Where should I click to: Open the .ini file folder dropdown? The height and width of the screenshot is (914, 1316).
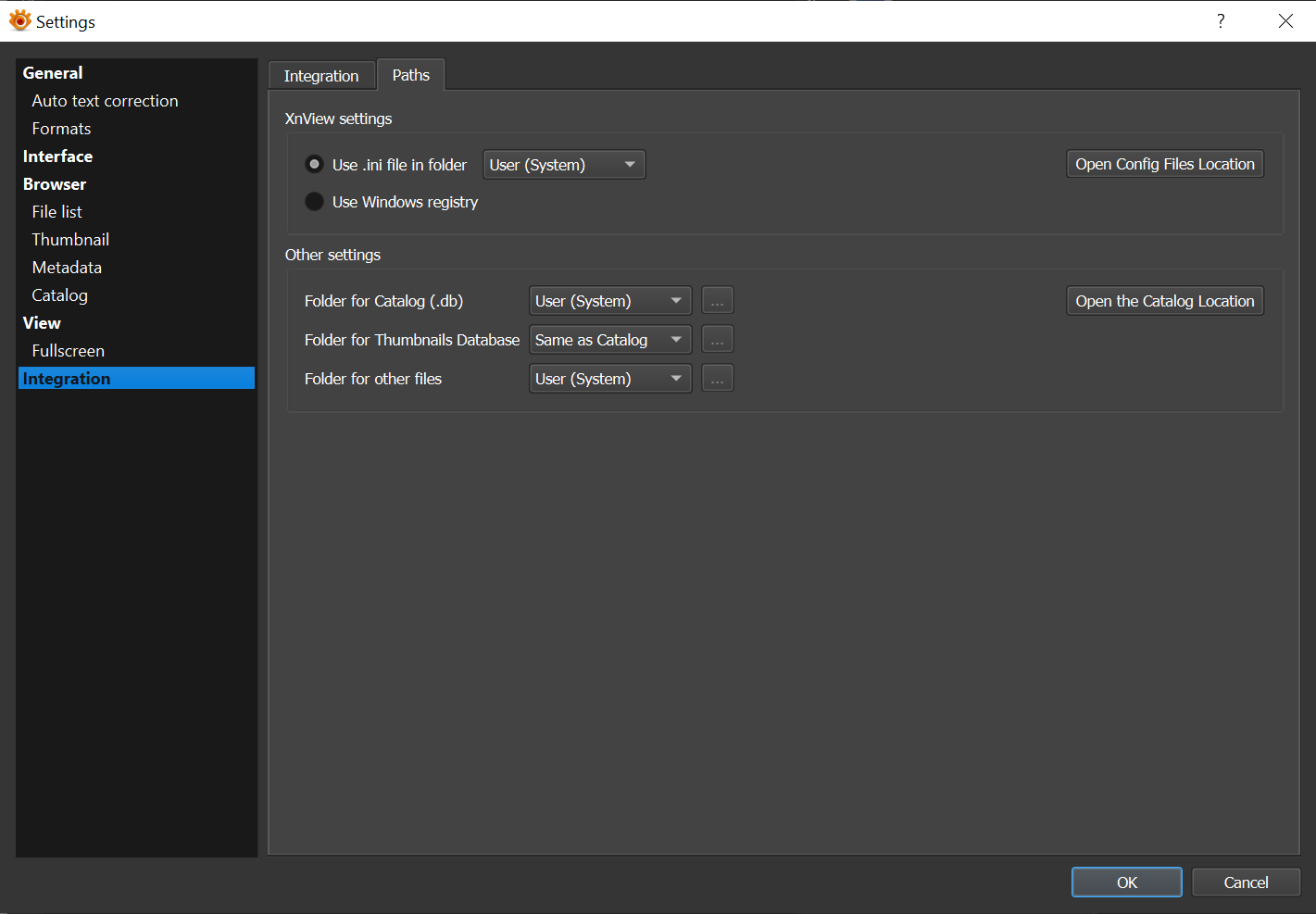tap(563, 165)
